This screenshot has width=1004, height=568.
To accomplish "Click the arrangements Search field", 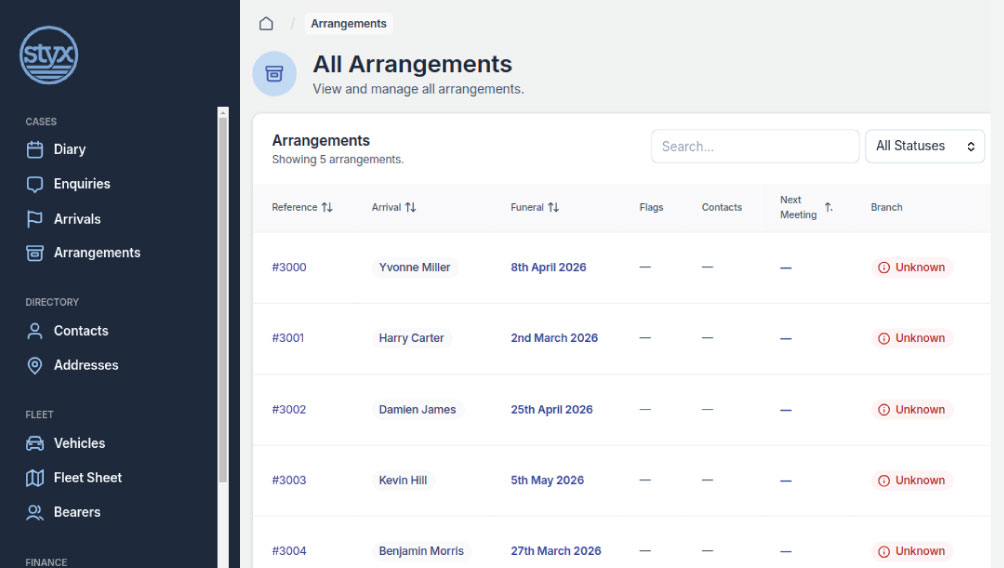I will coord(754,146).
